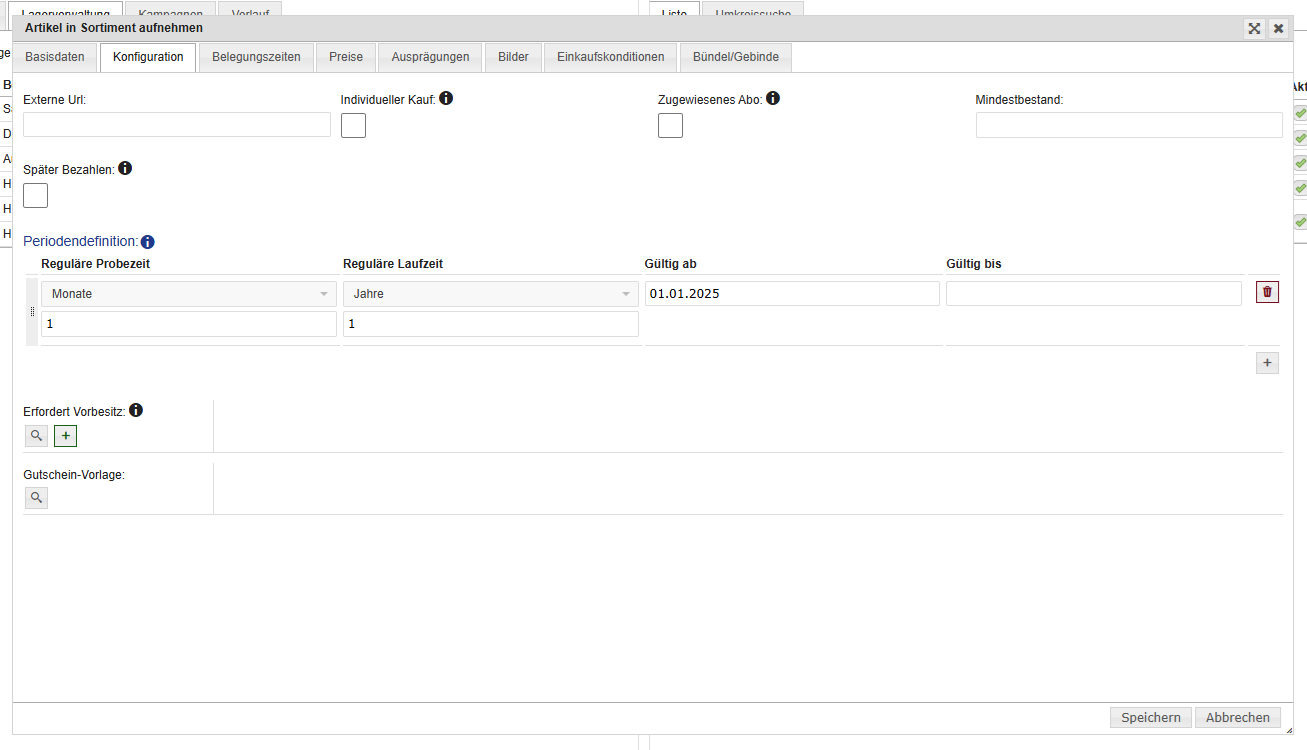Check the Später Bezahlen checkbox
The image size is (1307, 750).
point(36,196)
